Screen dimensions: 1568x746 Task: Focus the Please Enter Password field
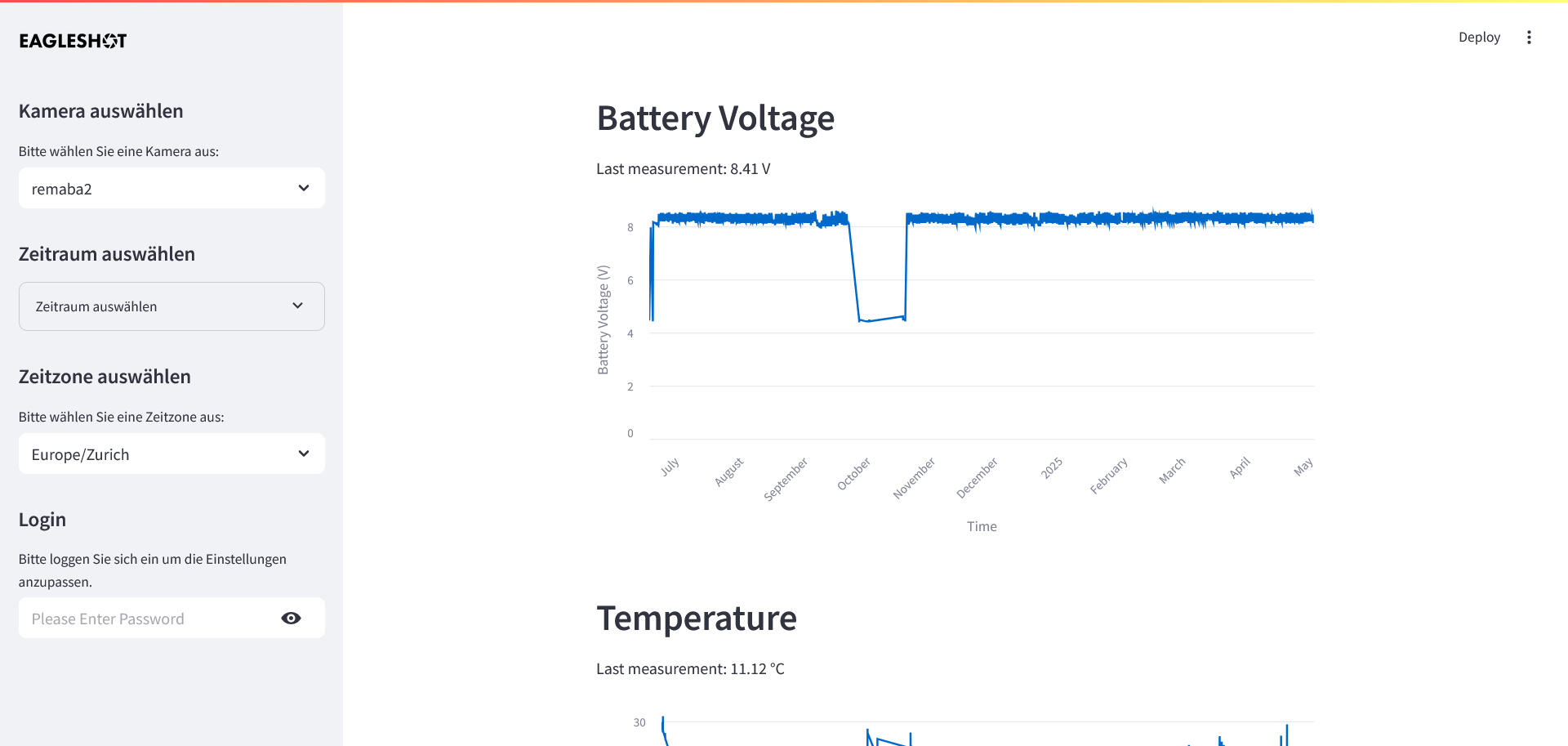[151, 619]
